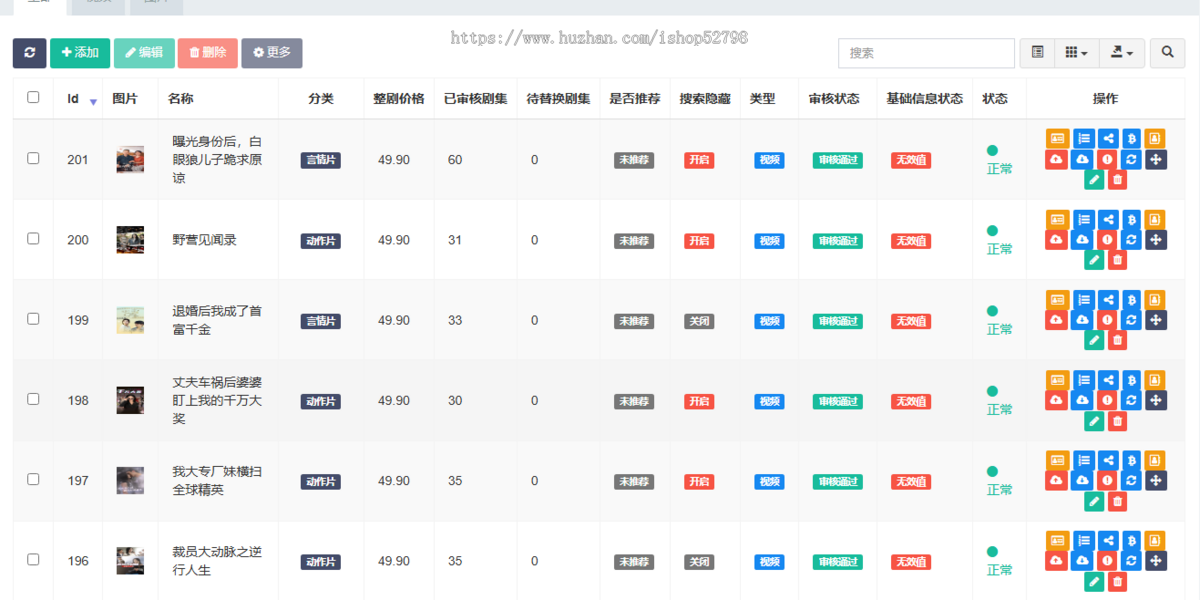Click 动作片 category tag in row 198
This screenshot has width=1200, height=600.
[321, 401]
